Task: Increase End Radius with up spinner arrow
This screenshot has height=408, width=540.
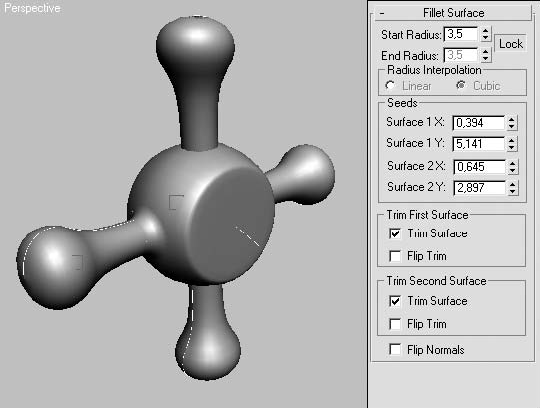Action: pyautogui.click(x=486, y=51)
